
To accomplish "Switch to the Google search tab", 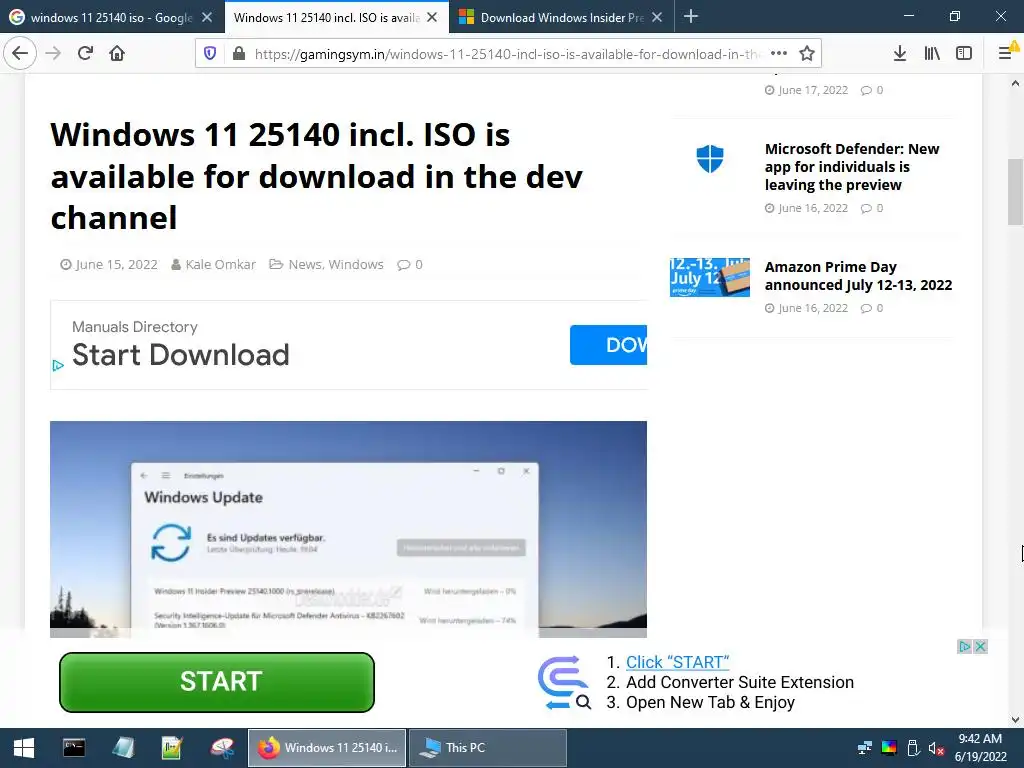I will pos(111,18).
